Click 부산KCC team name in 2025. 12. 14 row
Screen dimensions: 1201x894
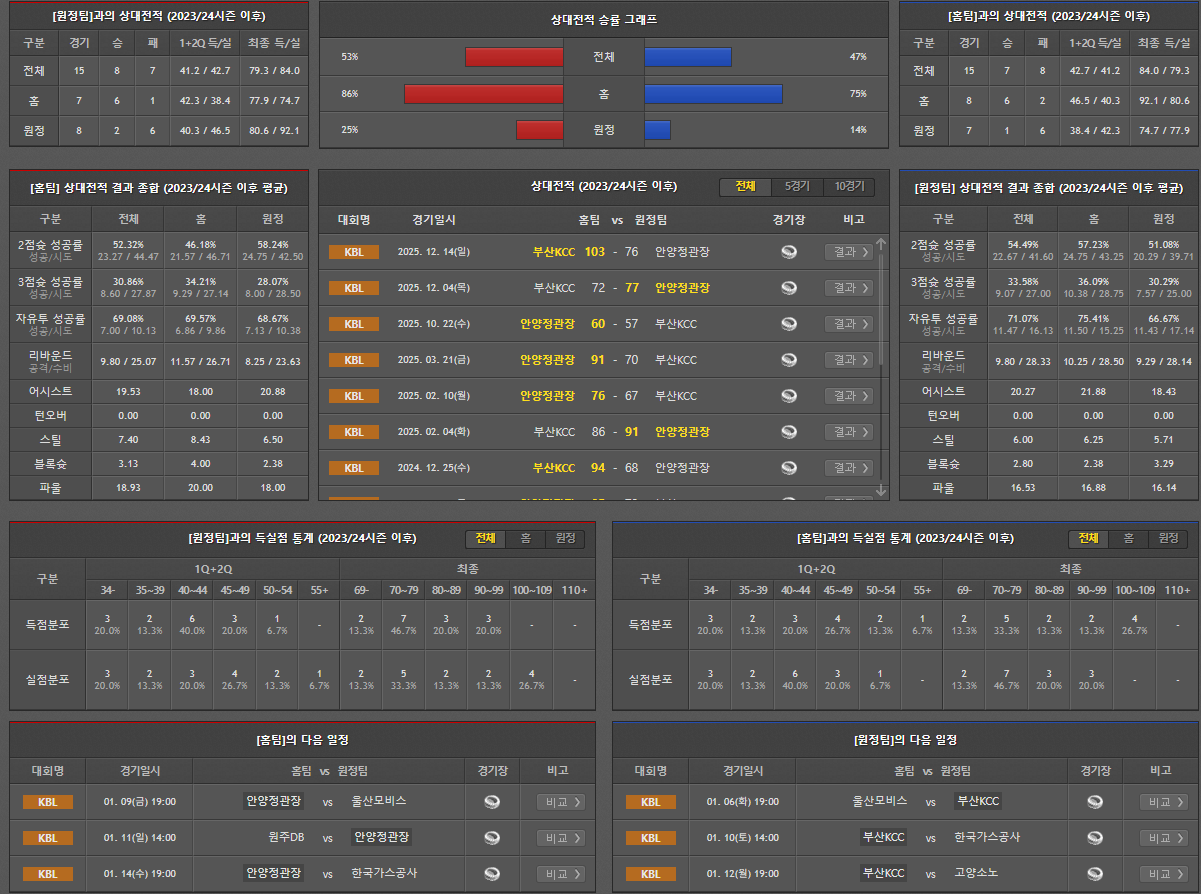554,252
